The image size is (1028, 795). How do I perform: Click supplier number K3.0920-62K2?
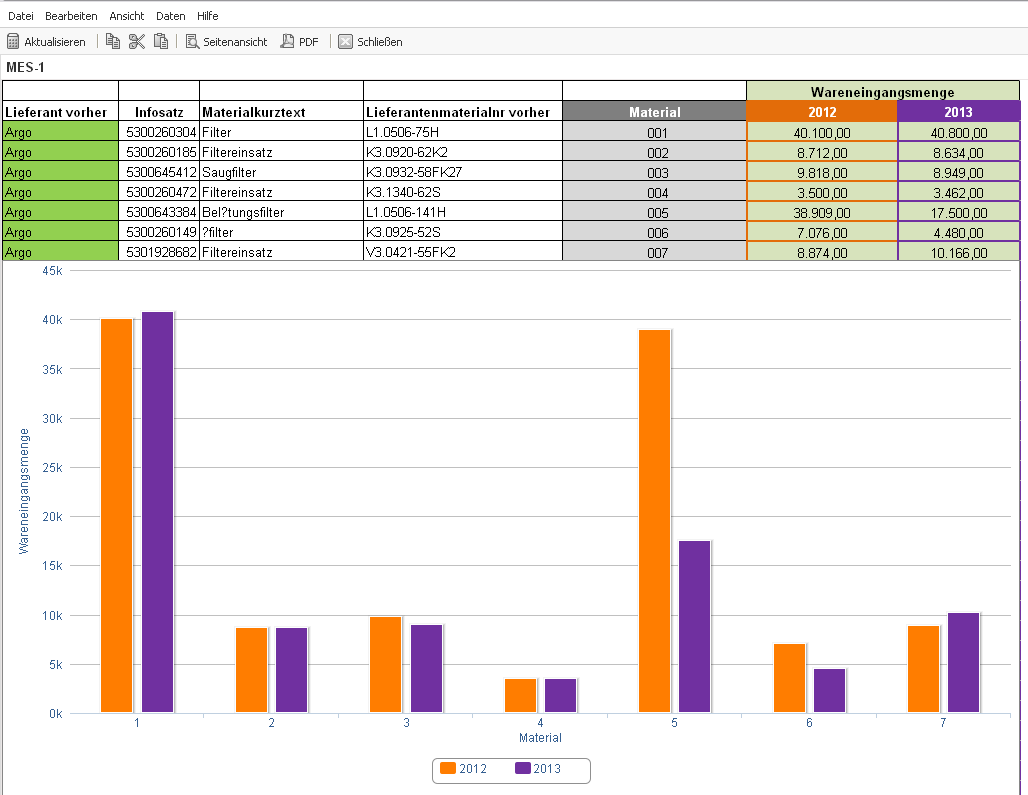tap(406, 152)
